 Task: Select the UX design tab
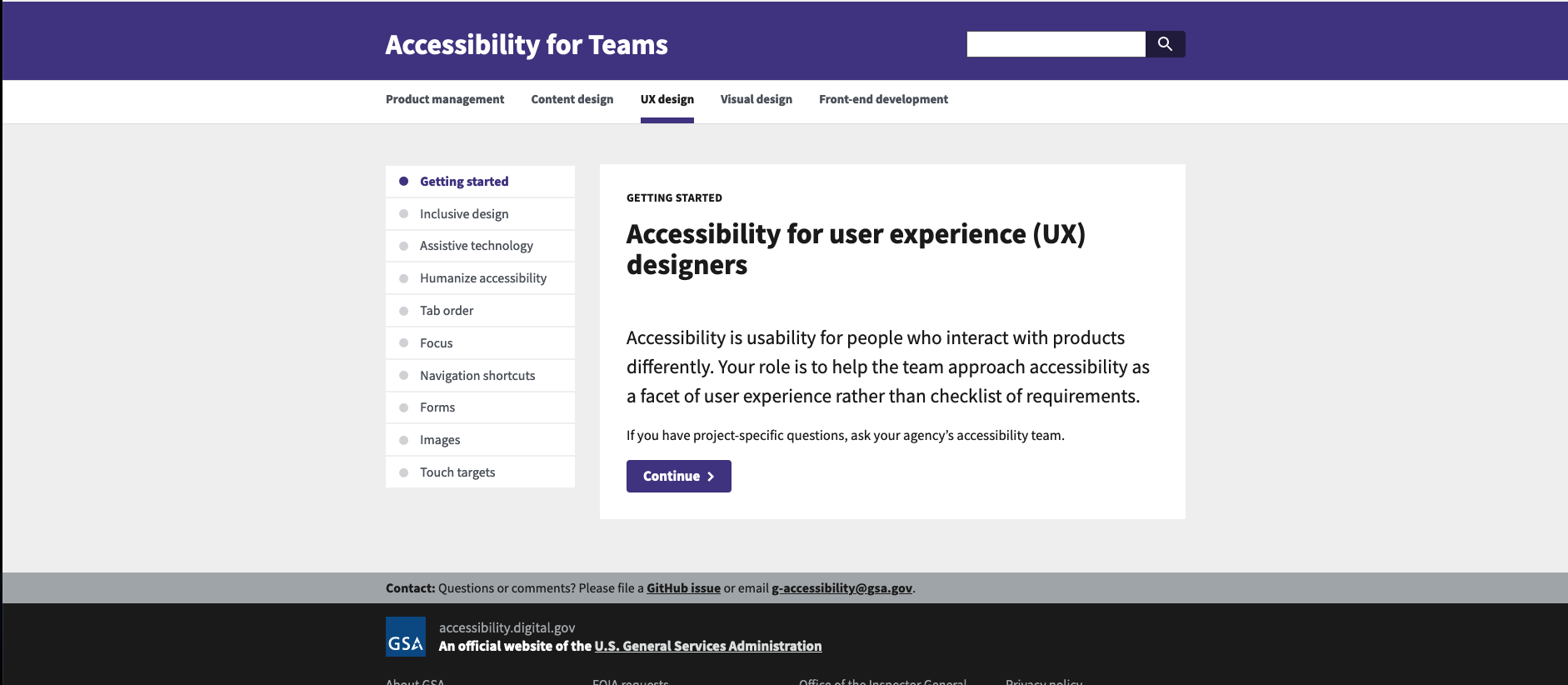667,99
